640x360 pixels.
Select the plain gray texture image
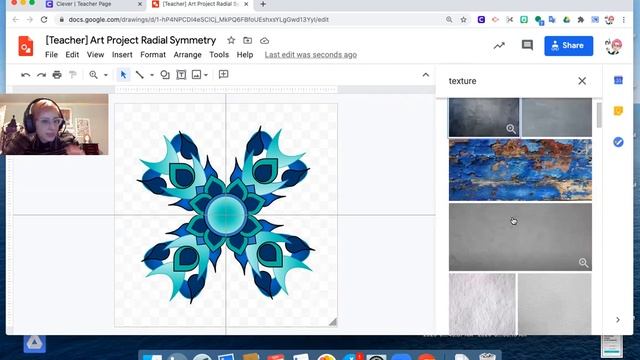tap(520, 237)
